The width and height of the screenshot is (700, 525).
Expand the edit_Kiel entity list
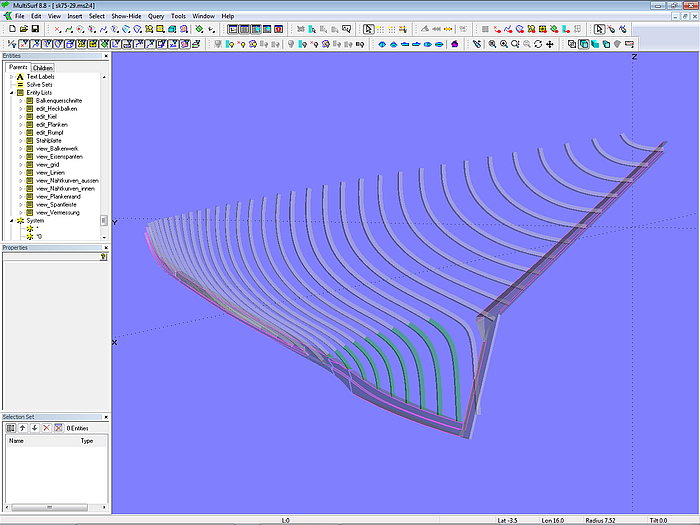pyautogui.click(x=20, y=116)
